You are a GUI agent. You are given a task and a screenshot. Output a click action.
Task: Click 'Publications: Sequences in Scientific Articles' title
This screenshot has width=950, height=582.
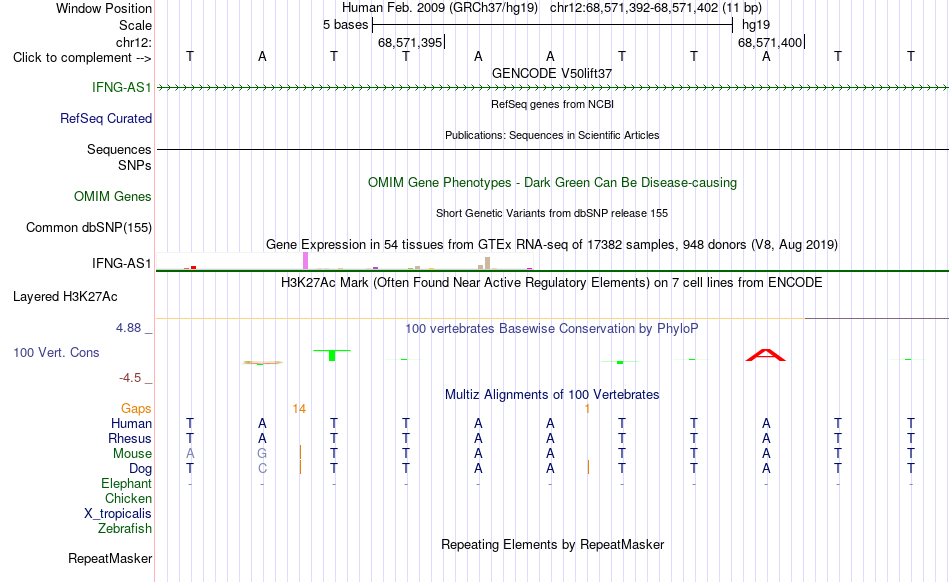coord(552,135)
